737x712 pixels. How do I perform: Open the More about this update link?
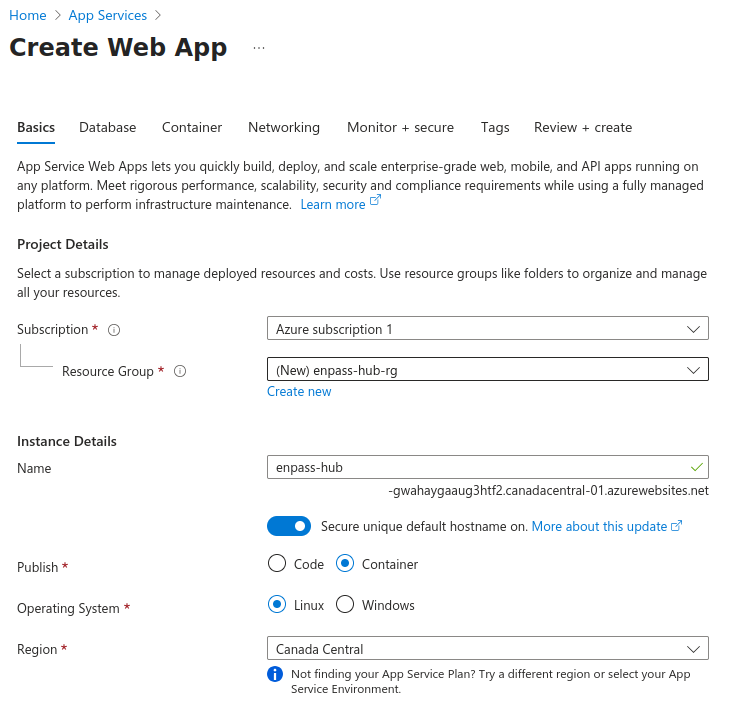606,526
